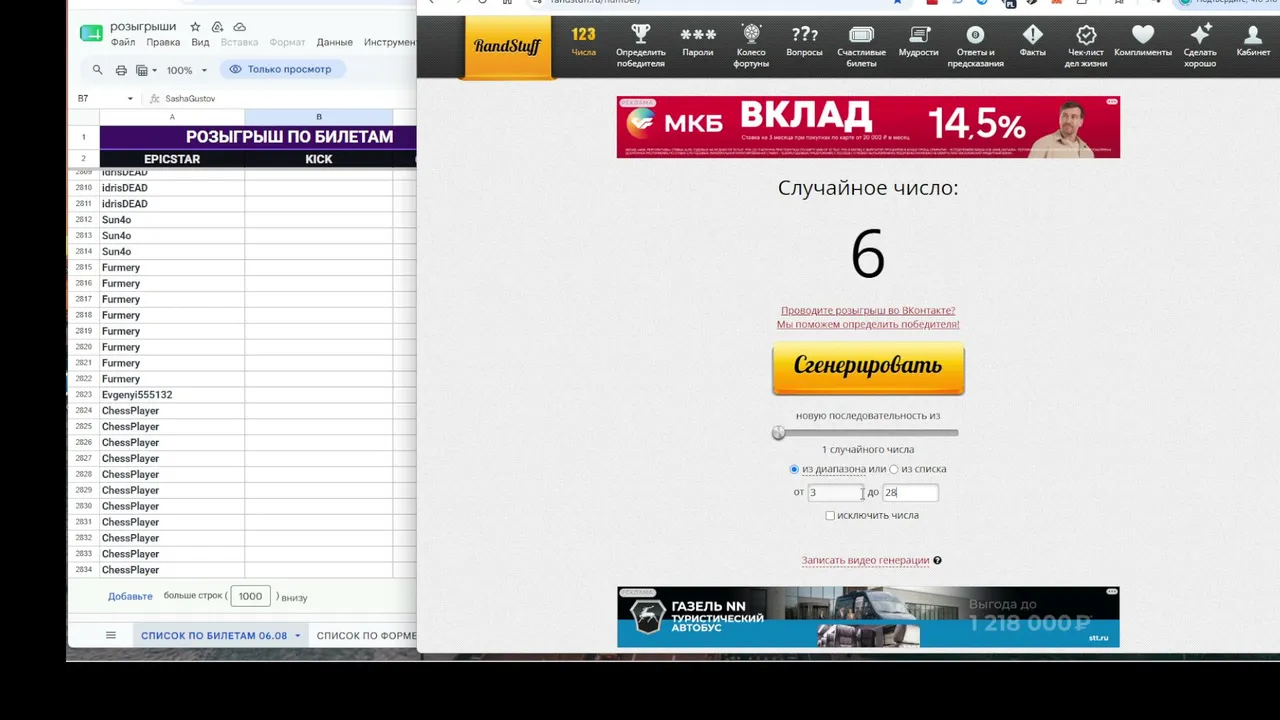Open the Правка menu
The image size is (1280, 720).
(x=163, y=42)
